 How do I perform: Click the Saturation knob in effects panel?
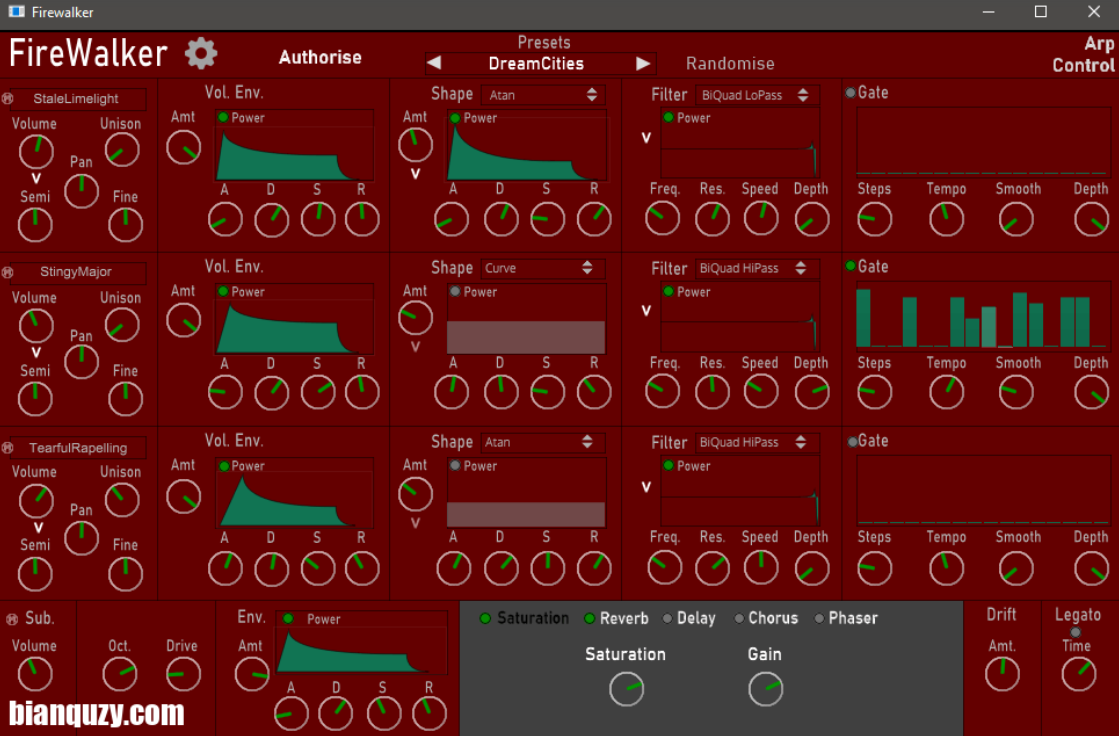coord(627,689)
